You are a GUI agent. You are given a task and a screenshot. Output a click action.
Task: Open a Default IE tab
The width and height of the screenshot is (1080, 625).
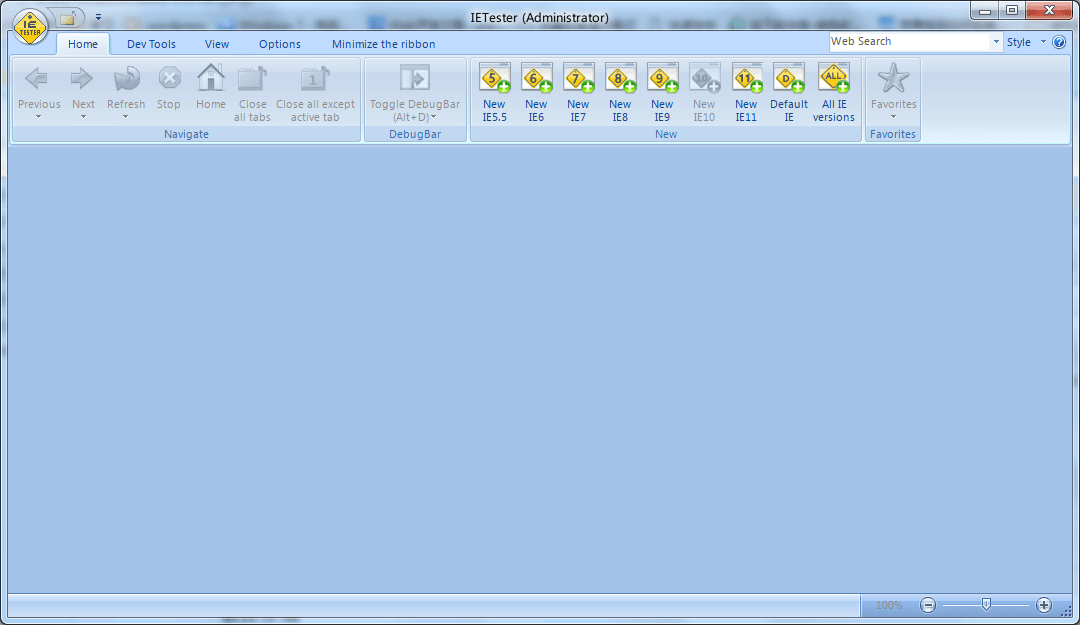[788, 91]
